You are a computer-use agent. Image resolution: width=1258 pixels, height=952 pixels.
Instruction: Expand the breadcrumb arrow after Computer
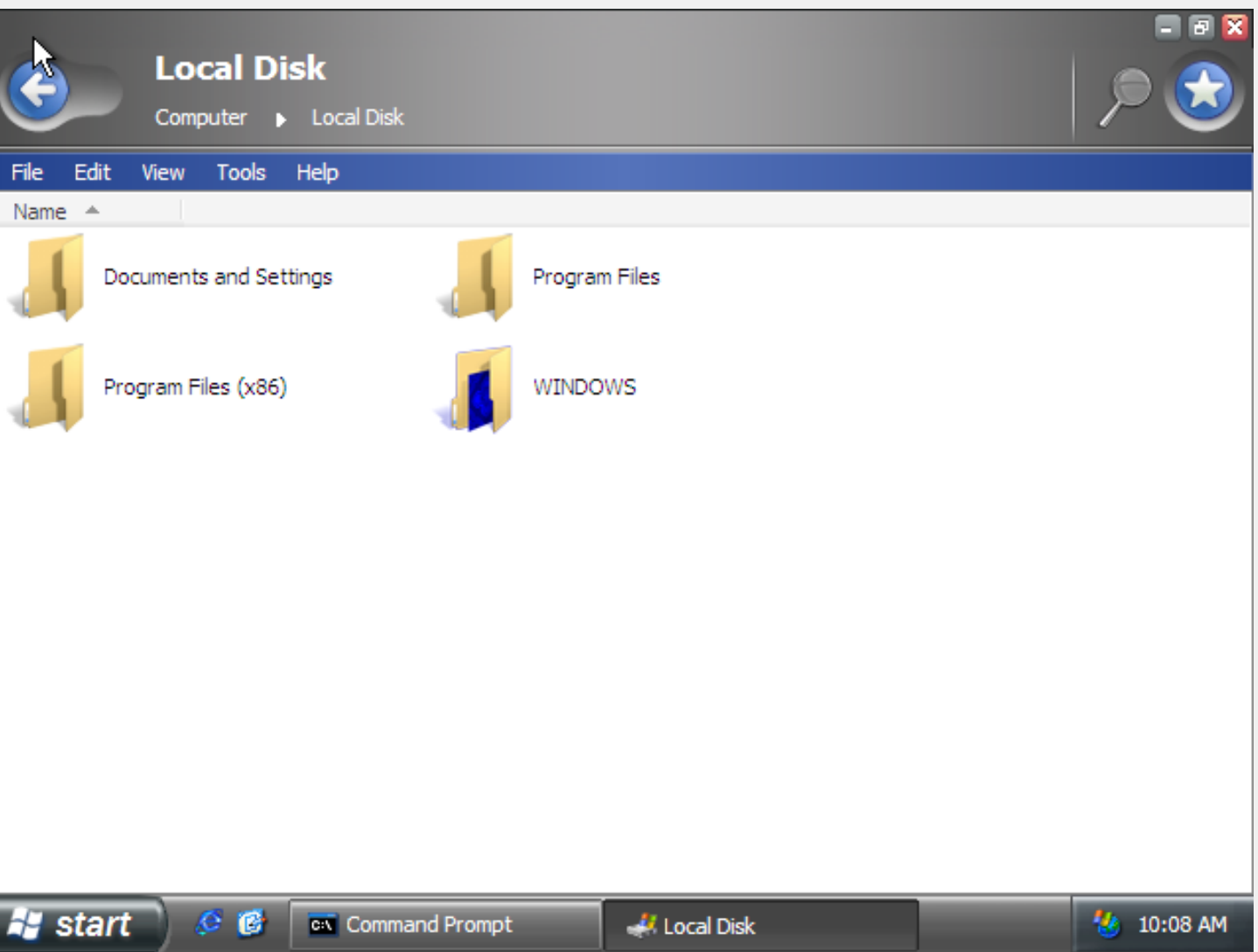[282, 117]
